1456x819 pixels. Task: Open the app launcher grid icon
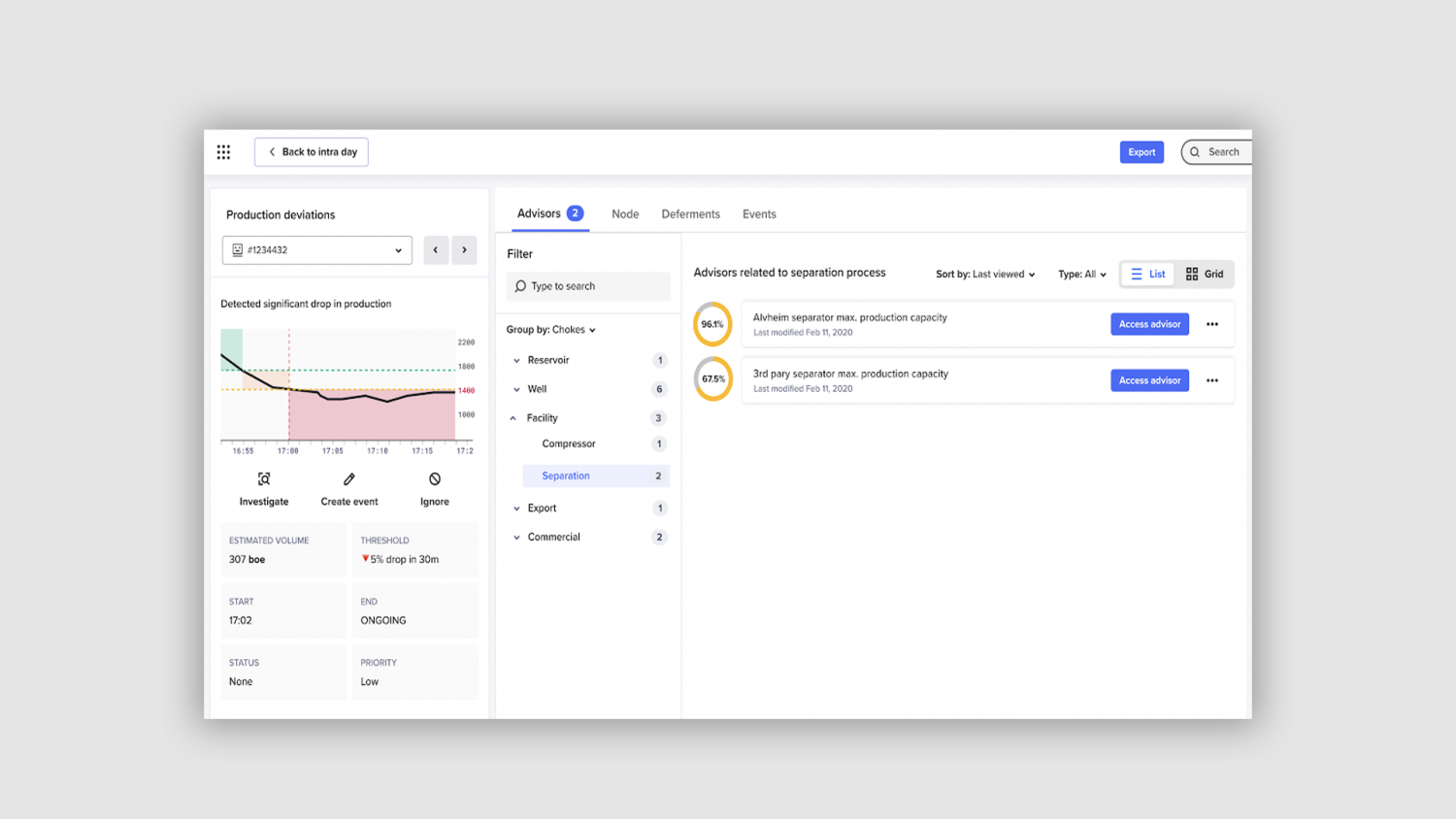point(223,152)
